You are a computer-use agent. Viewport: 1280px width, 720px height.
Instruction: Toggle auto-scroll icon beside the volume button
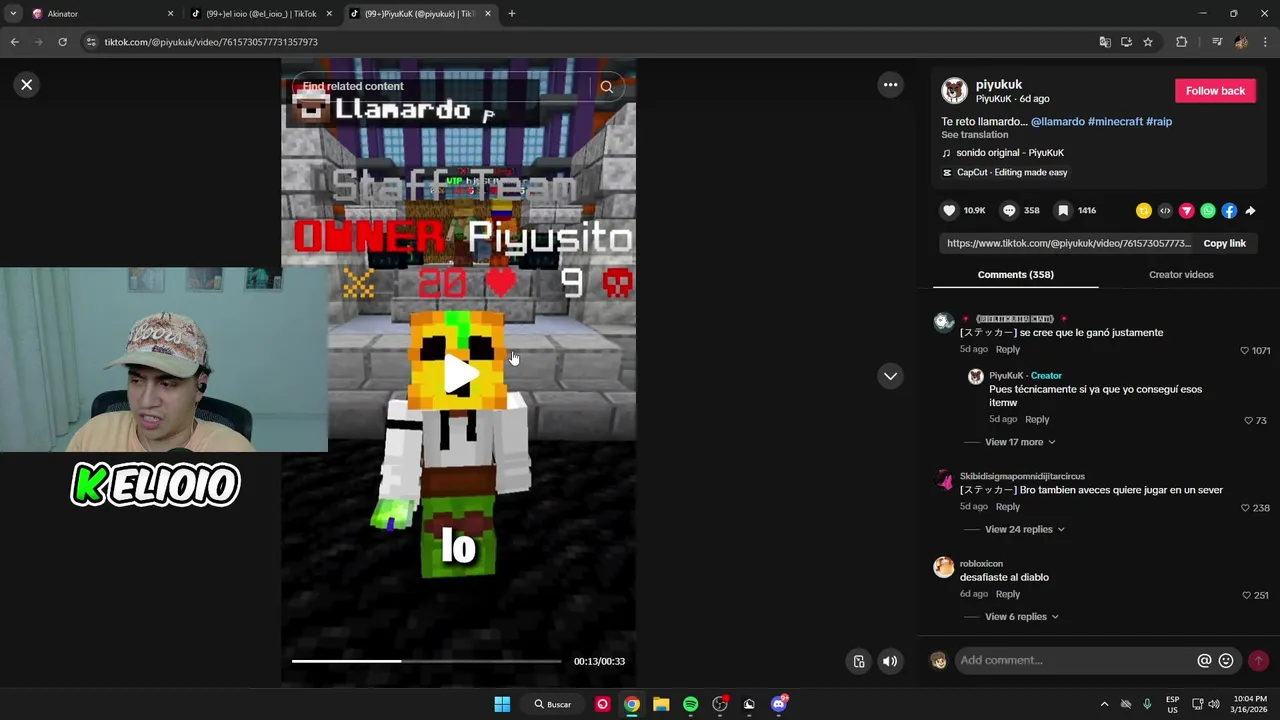tap(859, 661)
